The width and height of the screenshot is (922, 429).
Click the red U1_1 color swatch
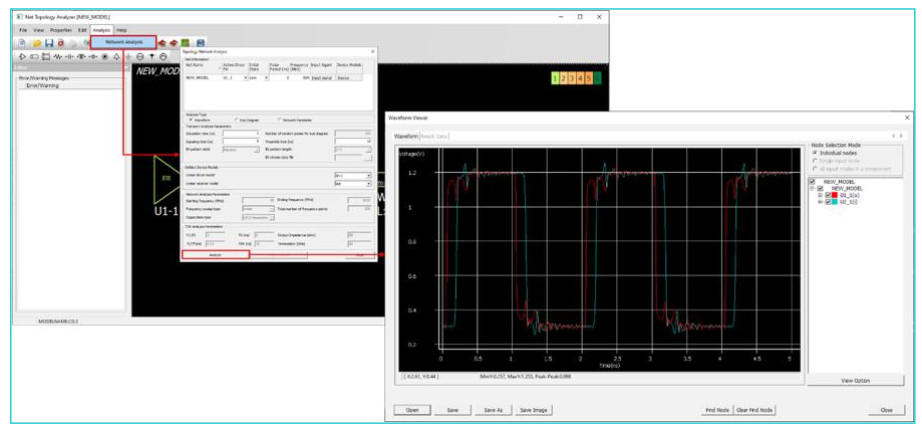[x=836, y=195]
